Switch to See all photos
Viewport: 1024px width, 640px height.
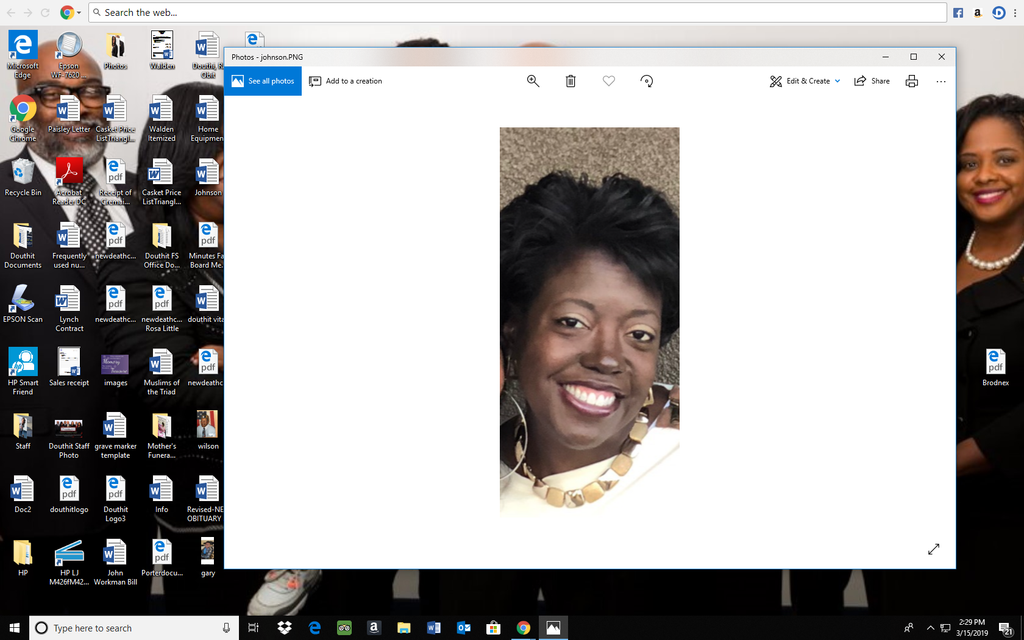[x=262, y=81]
